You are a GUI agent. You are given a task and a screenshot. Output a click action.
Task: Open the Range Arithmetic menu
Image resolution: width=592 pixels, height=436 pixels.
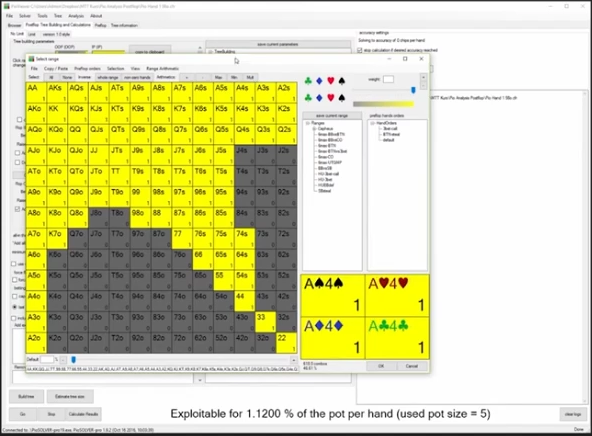point(162,69)
